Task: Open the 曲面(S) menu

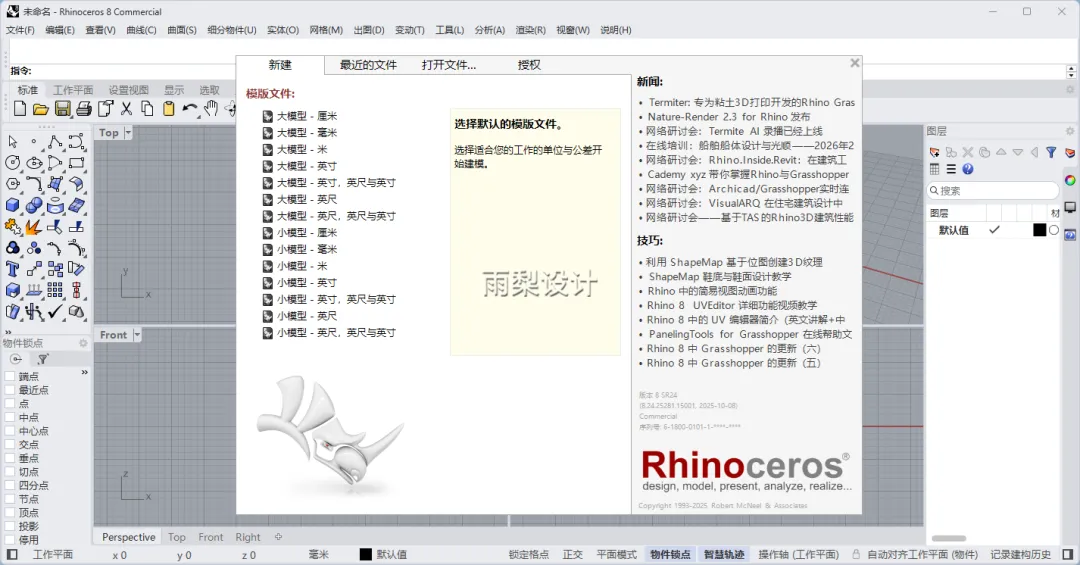Action: point(182,30)
